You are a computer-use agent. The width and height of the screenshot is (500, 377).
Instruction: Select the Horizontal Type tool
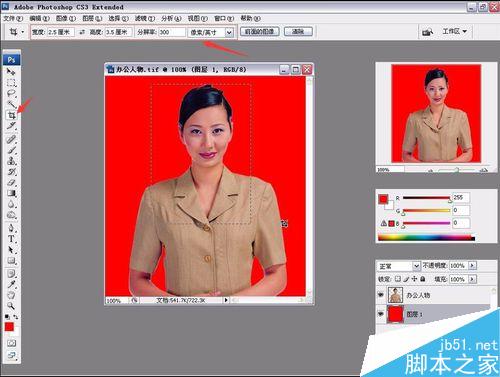pyautogui.click(x=12, y=239)
